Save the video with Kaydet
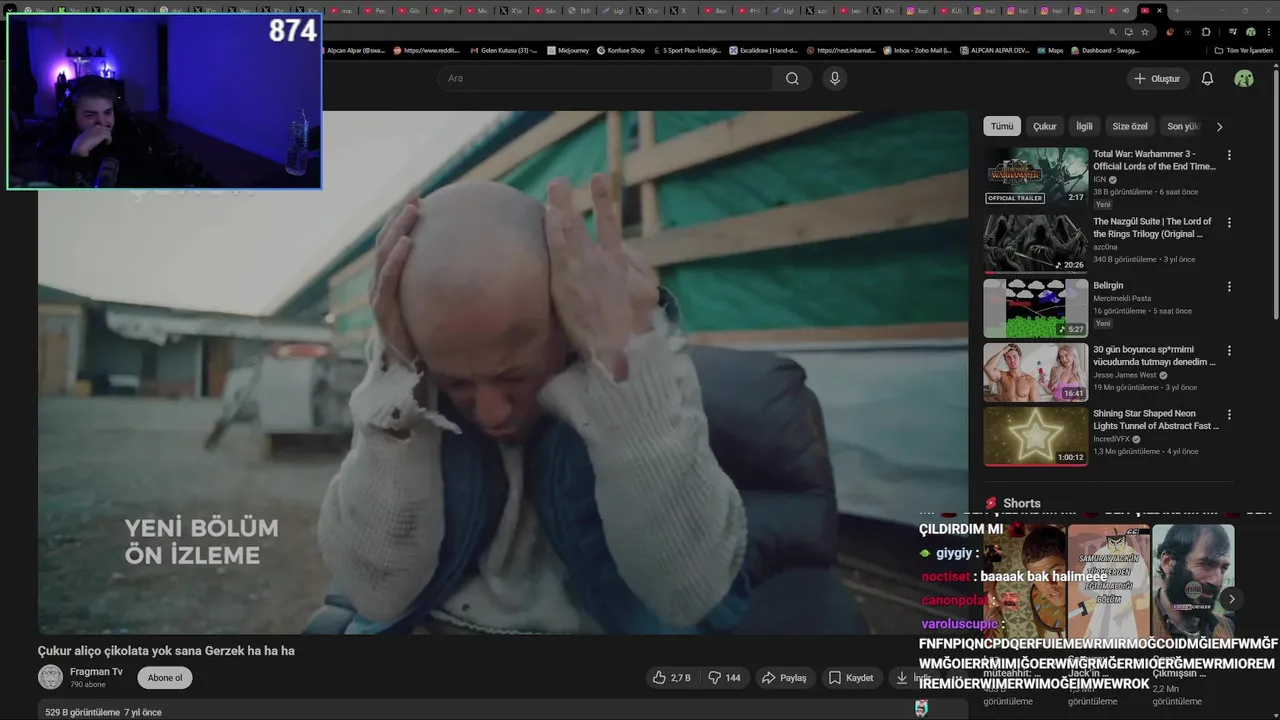Viewport: 1280px width, 720px height. click(x=851, y=678)
